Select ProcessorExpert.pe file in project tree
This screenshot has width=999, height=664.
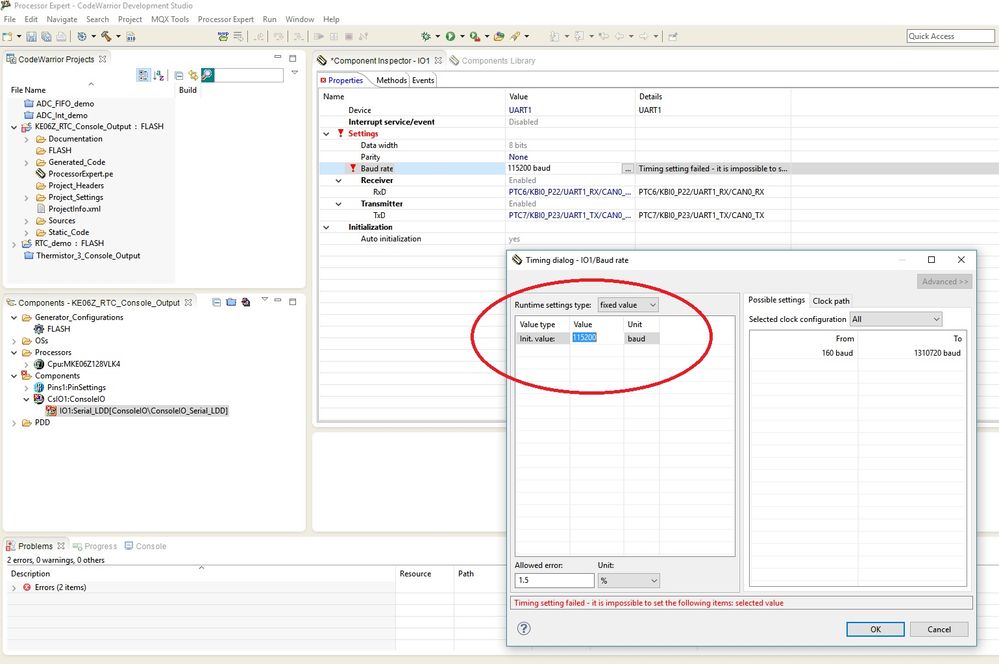80,173
